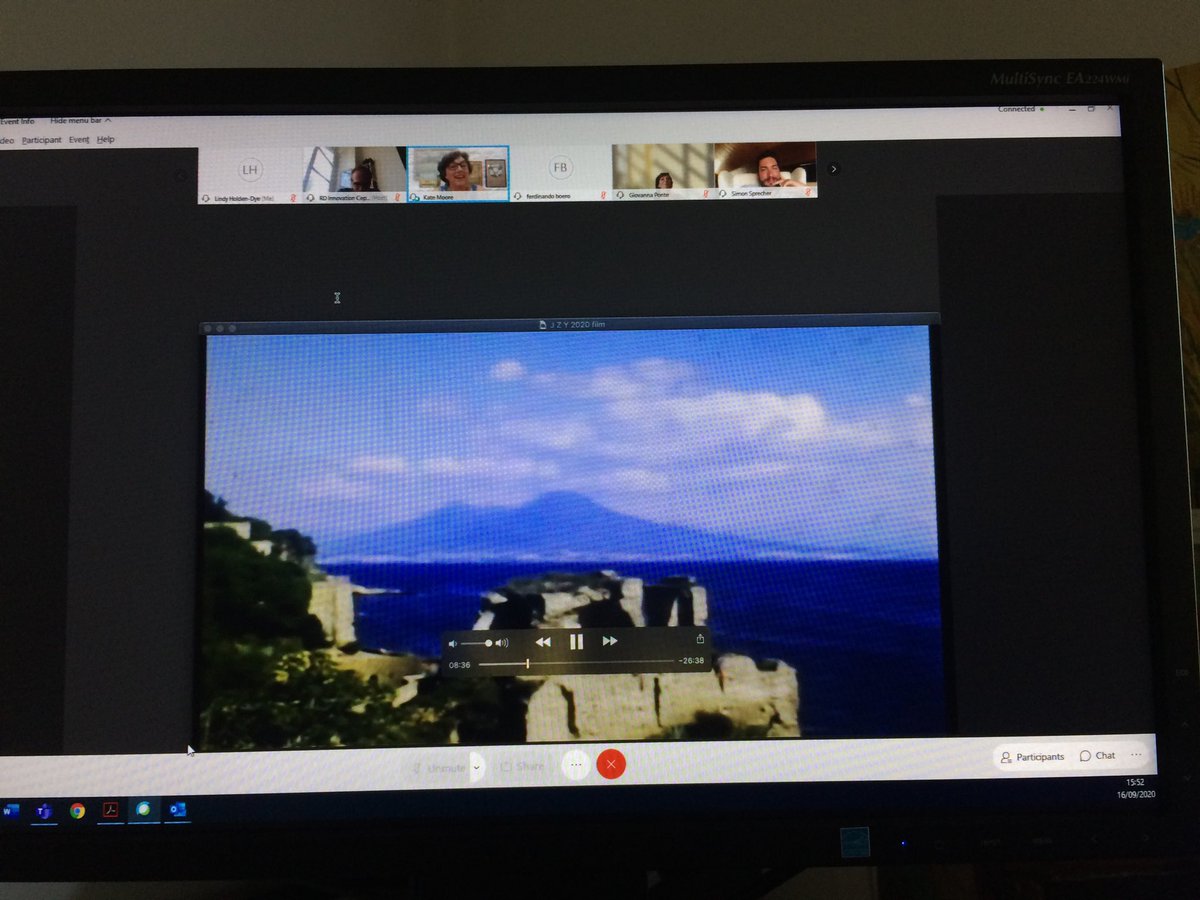
Task: Click muted mic icon on Giovanna Ponte tile
Action: (705, 194)
